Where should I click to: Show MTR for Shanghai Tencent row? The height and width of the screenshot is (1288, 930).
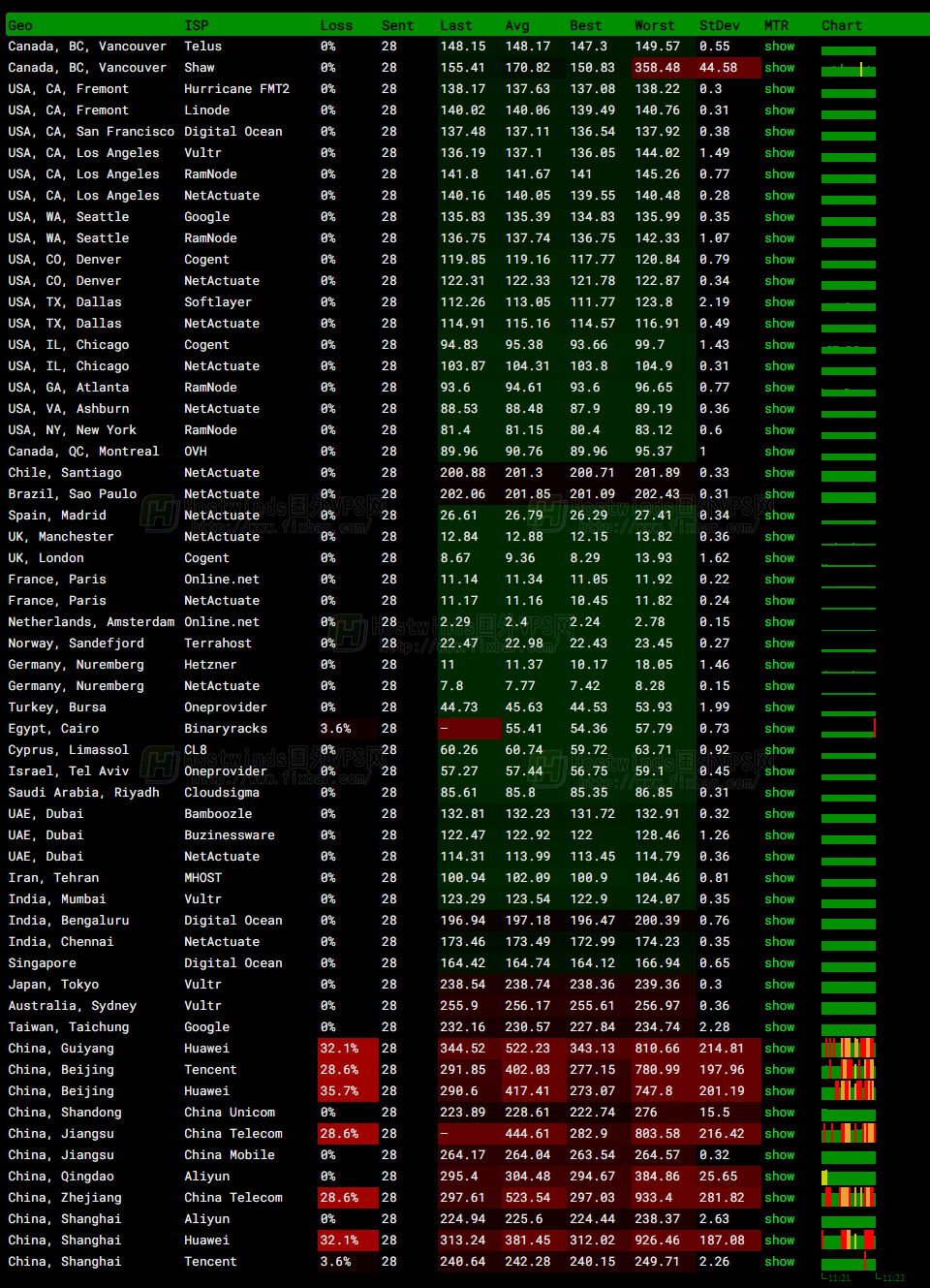[x=779, y=1262]
